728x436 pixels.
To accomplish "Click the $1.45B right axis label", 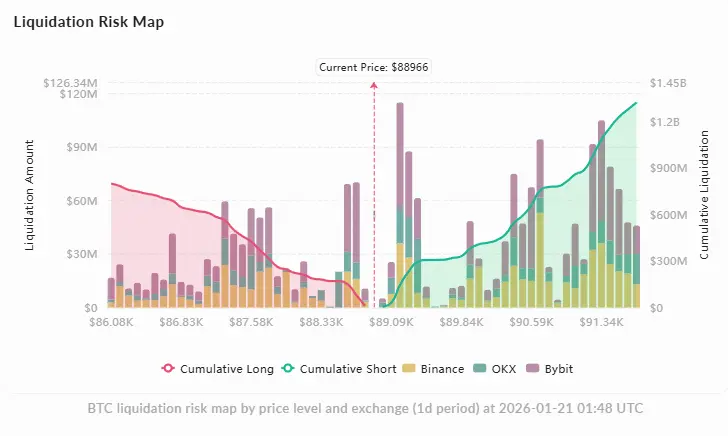I will [x=668, y=83].
